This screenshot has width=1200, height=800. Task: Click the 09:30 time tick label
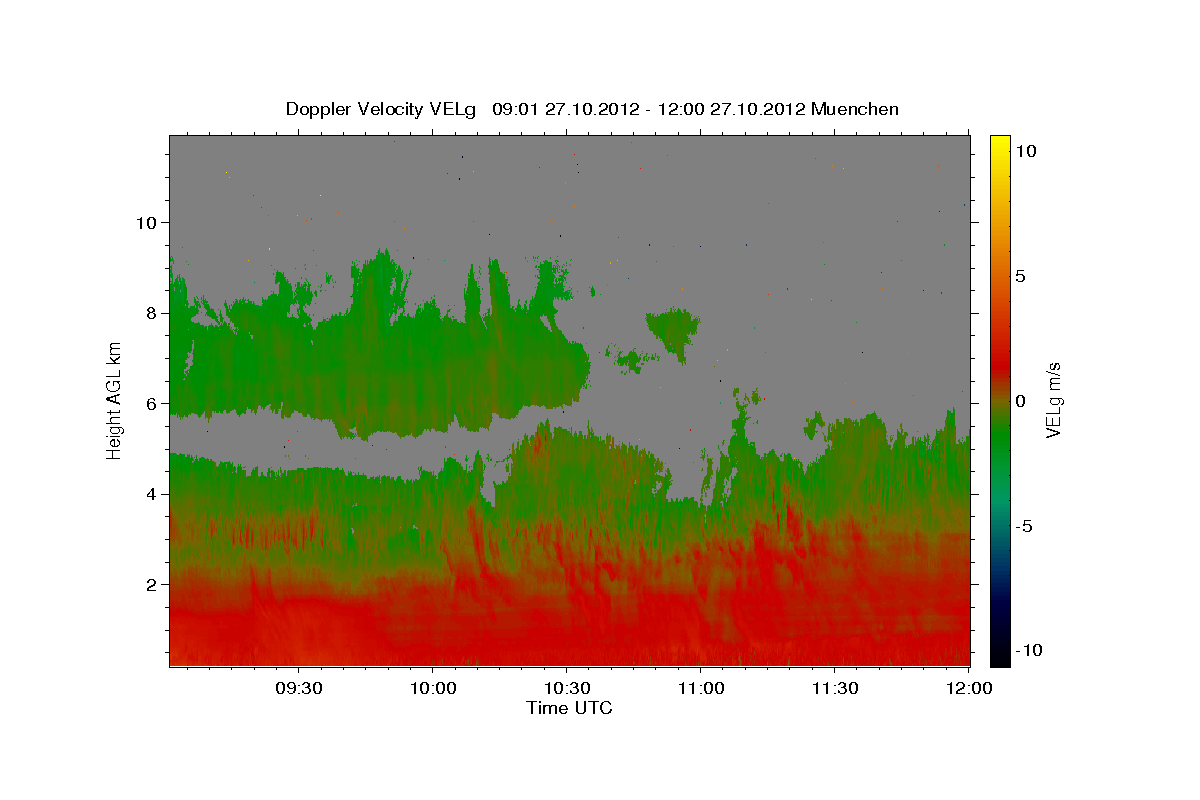pos(298,688)
